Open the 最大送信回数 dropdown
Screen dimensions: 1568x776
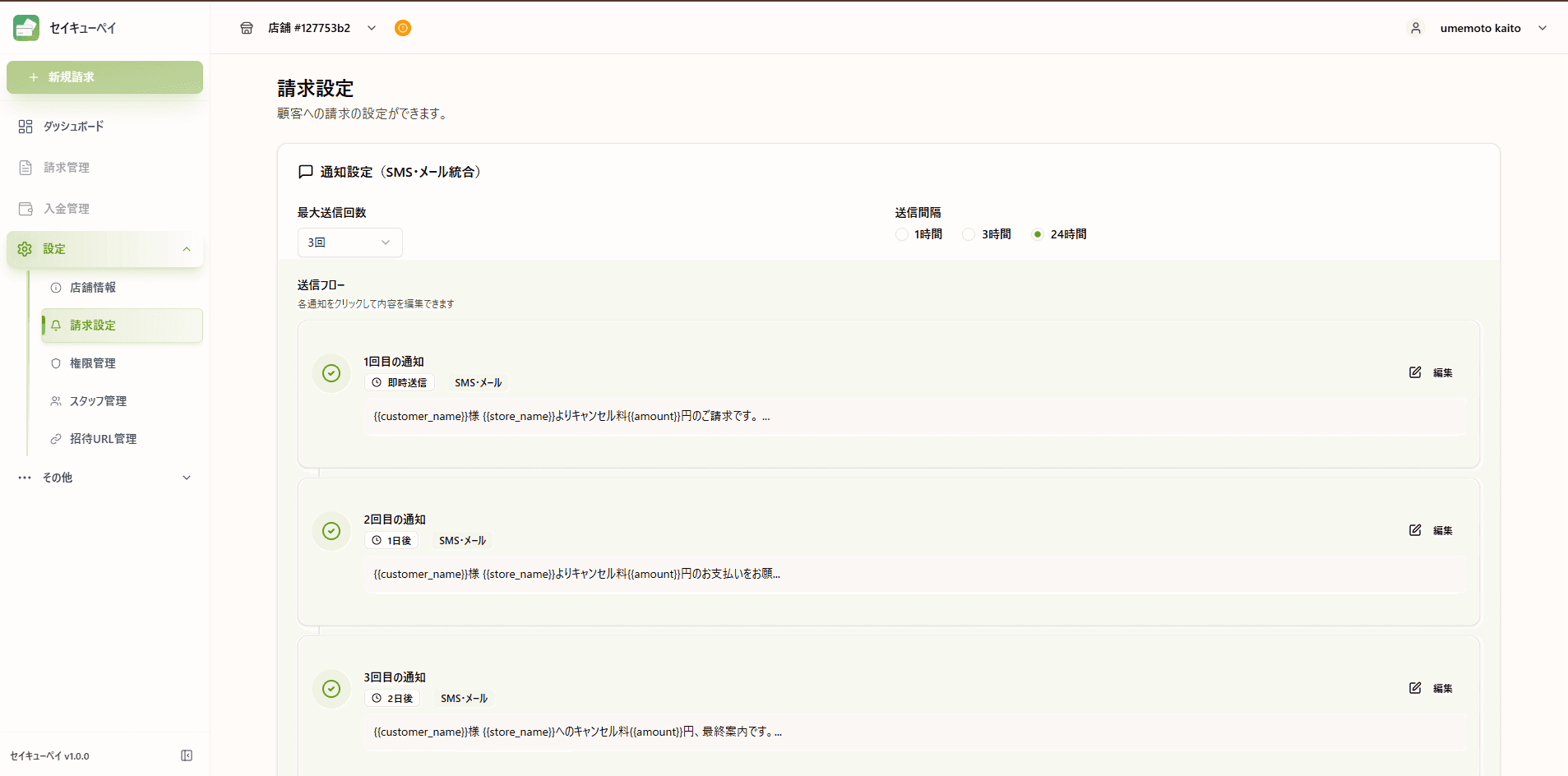point(349,242)
